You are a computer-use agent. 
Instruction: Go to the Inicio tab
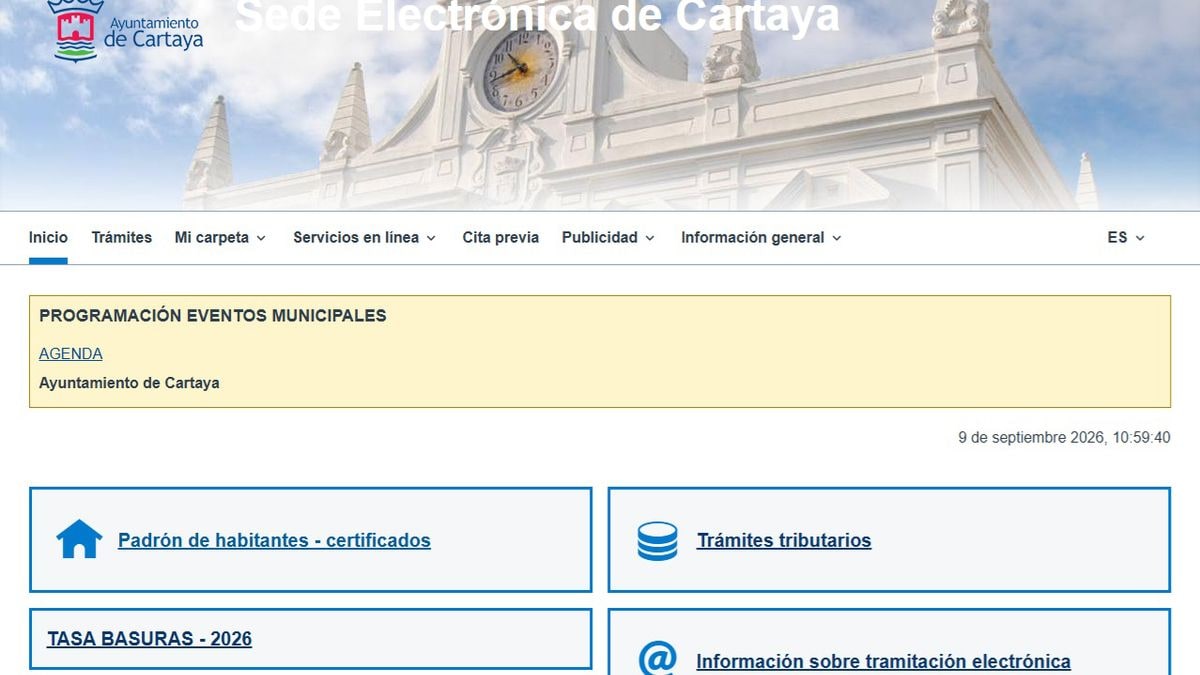click(48, 237)
